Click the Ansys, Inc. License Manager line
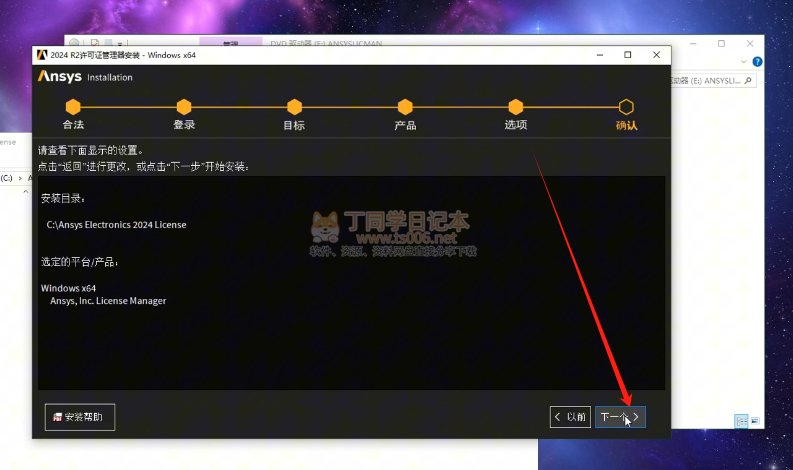The image size is (793, 470). tap(108, 301)
